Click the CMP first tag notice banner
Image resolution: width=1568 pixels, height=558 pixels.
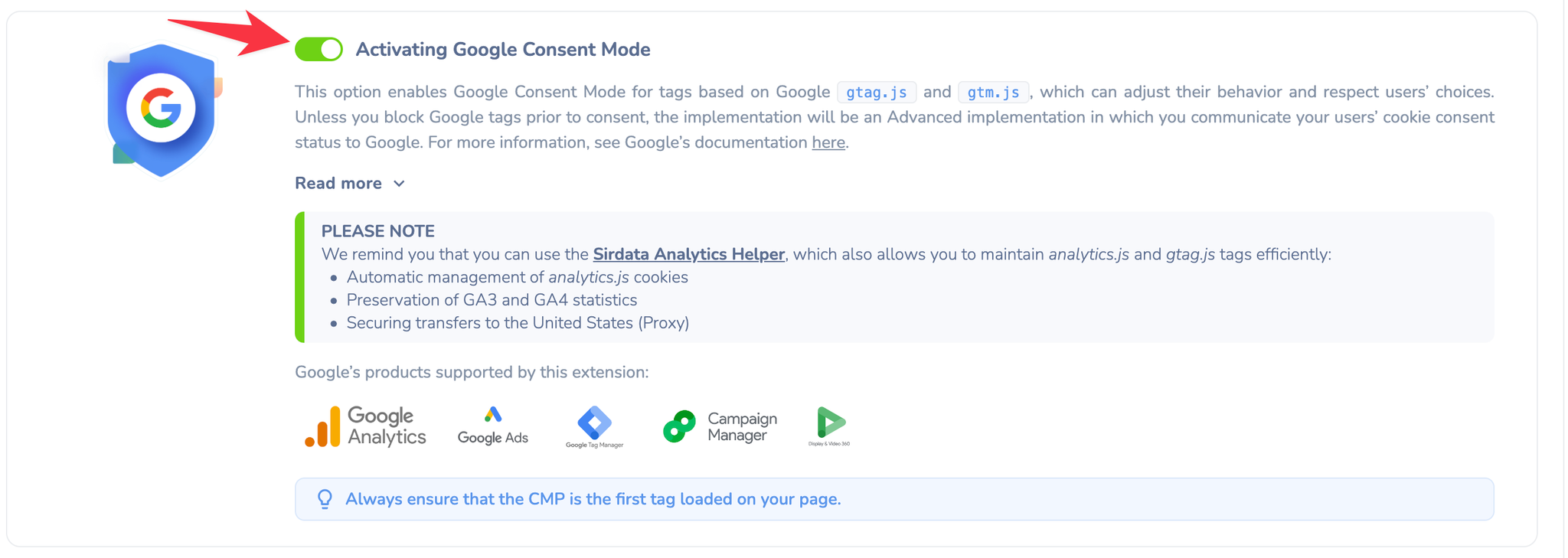point(894,499)
